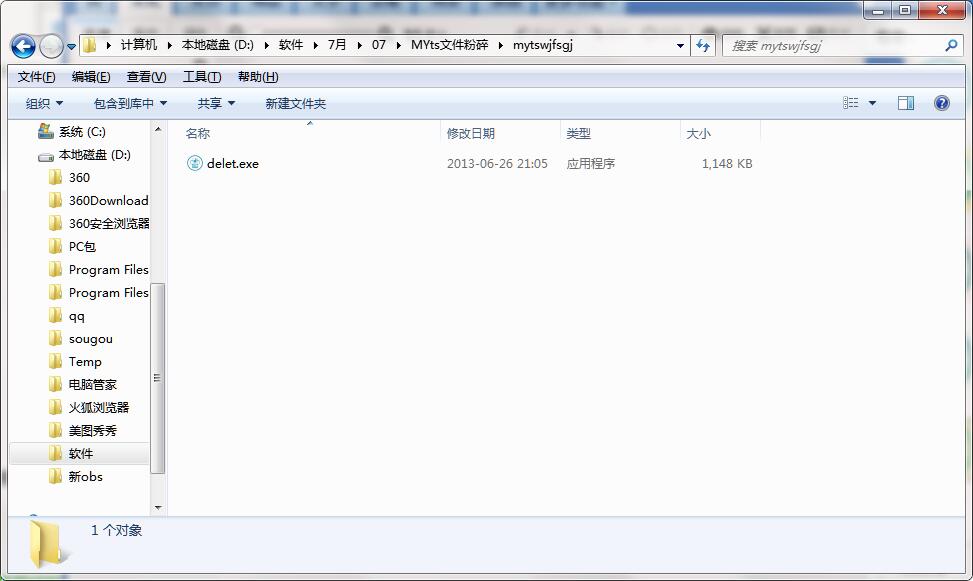Click the 本地磁盘 (D:) drive icon
973x581 pixels.
[46, 156]
